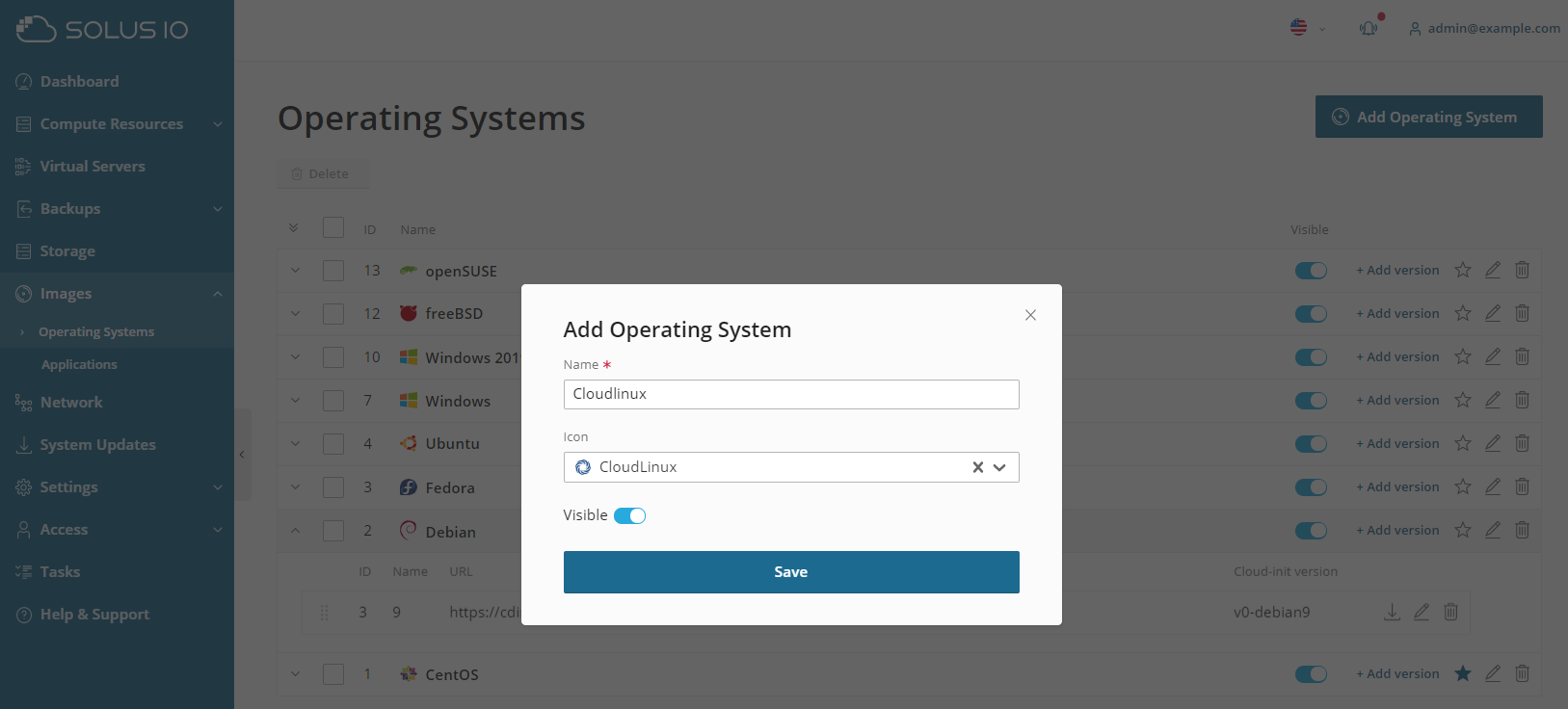The height and width of the screenshot is (709, 1568).
Task: Add a version to openSUSE
Action: [1397, 271]
